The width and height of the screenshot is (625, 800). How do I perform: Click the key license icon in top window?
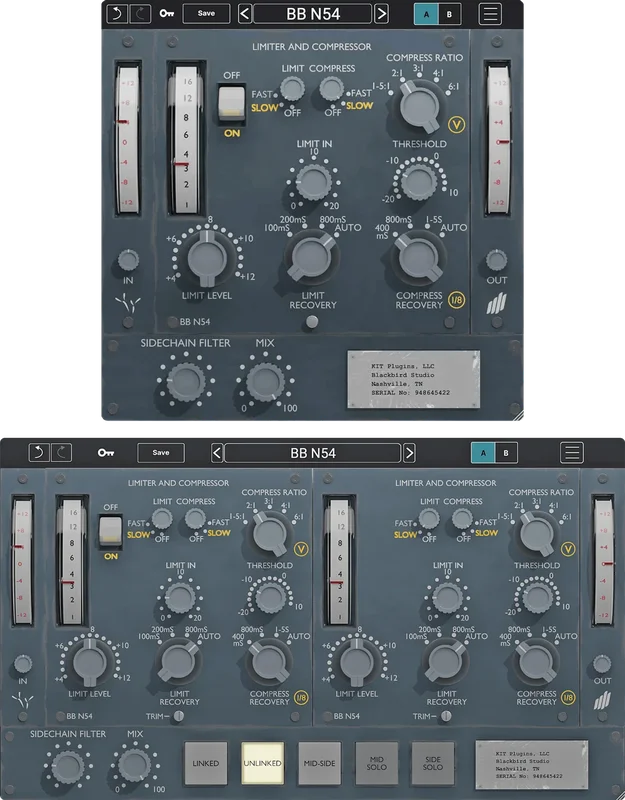pos(167,13)
